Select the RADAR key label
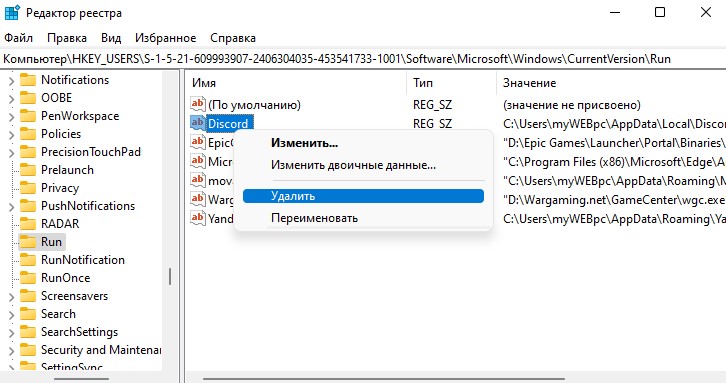 coord(60,224)
